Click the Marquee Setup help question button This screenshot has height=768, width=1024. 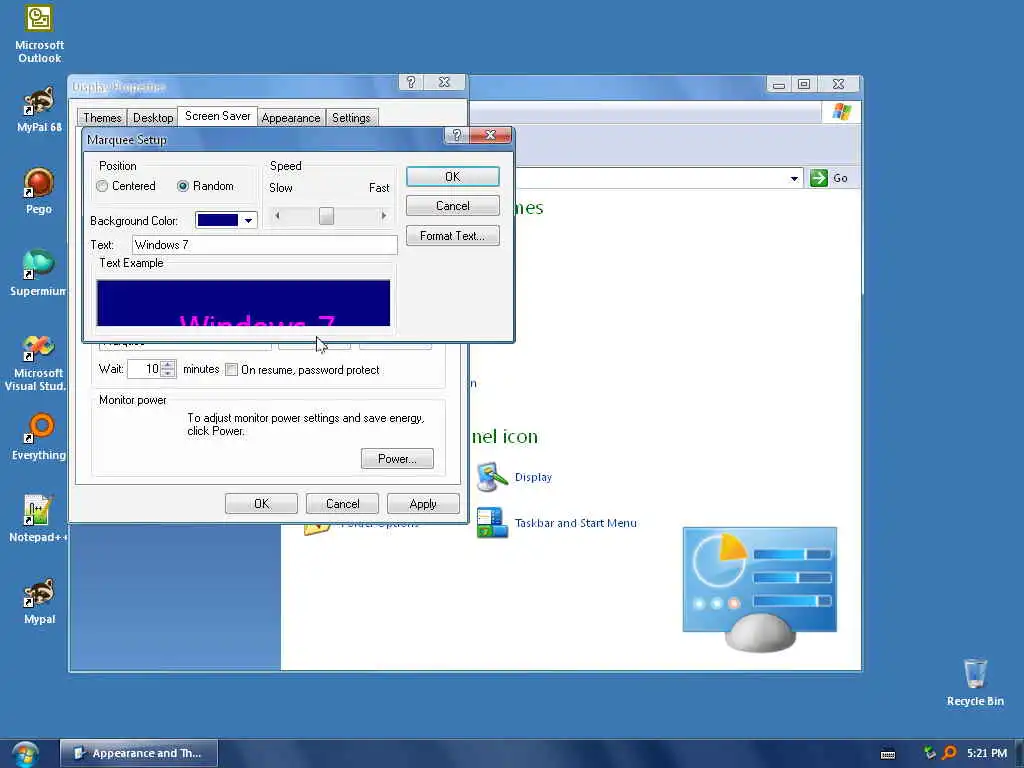(456, 135)
